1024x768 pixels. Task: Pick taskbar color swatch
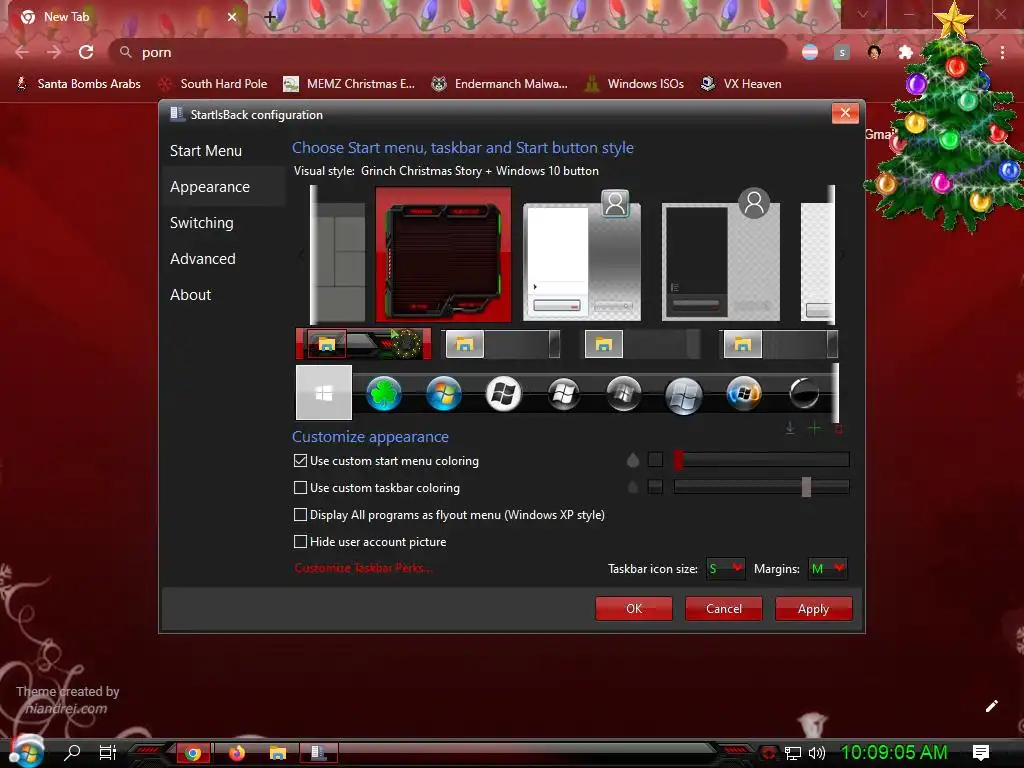(x=655, y=487)
